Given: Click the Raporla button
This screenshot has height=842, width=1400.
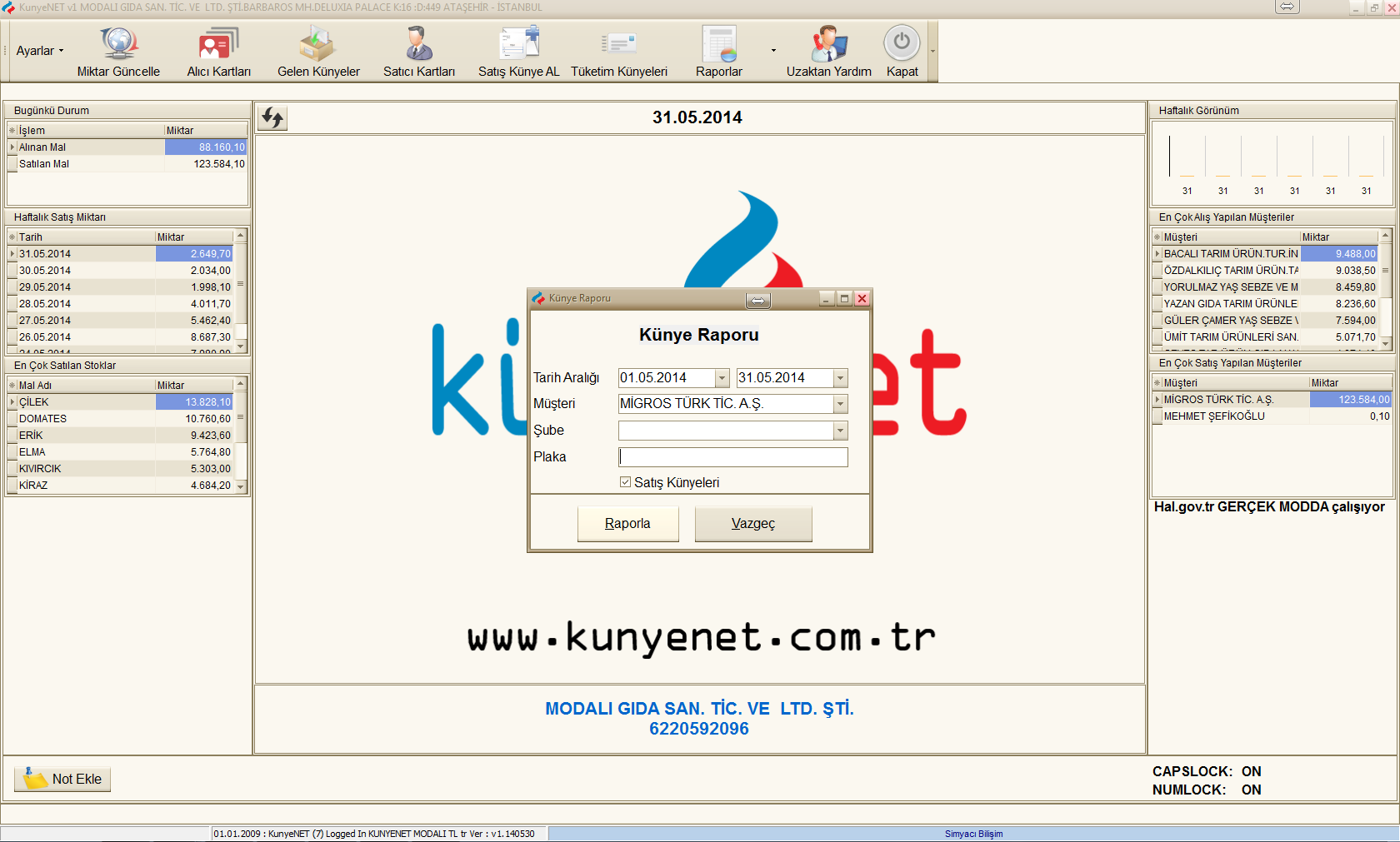Looking at the screenshot, I should click(628, 524).
